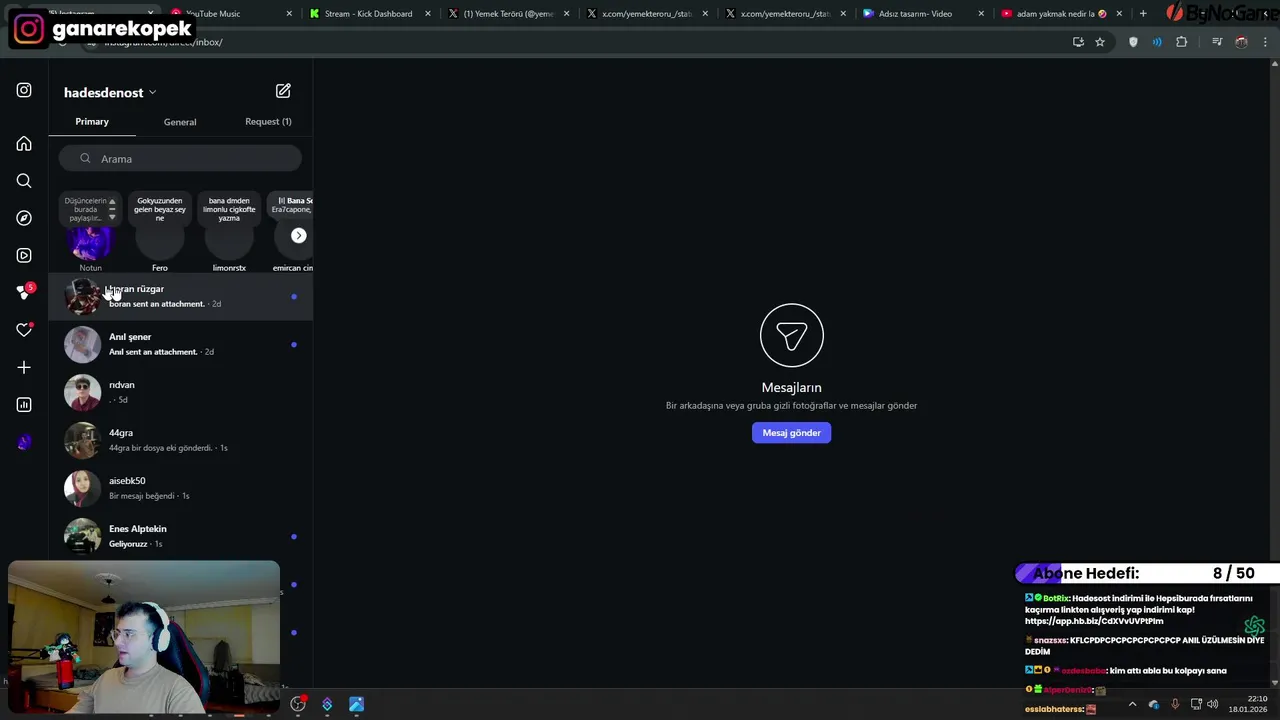The height and width of the screenshot is (720, 1280).
Task: Start a new message with compose icon
Action: (283, 91)
